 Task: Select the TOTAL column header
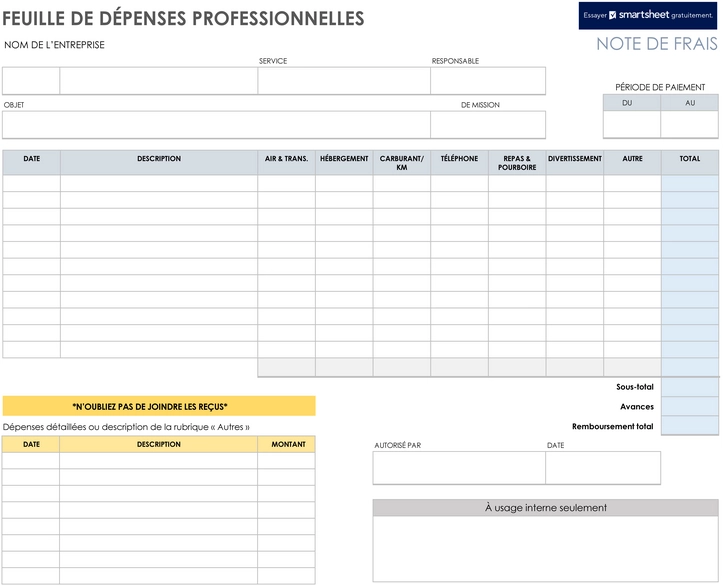[690, 163]
